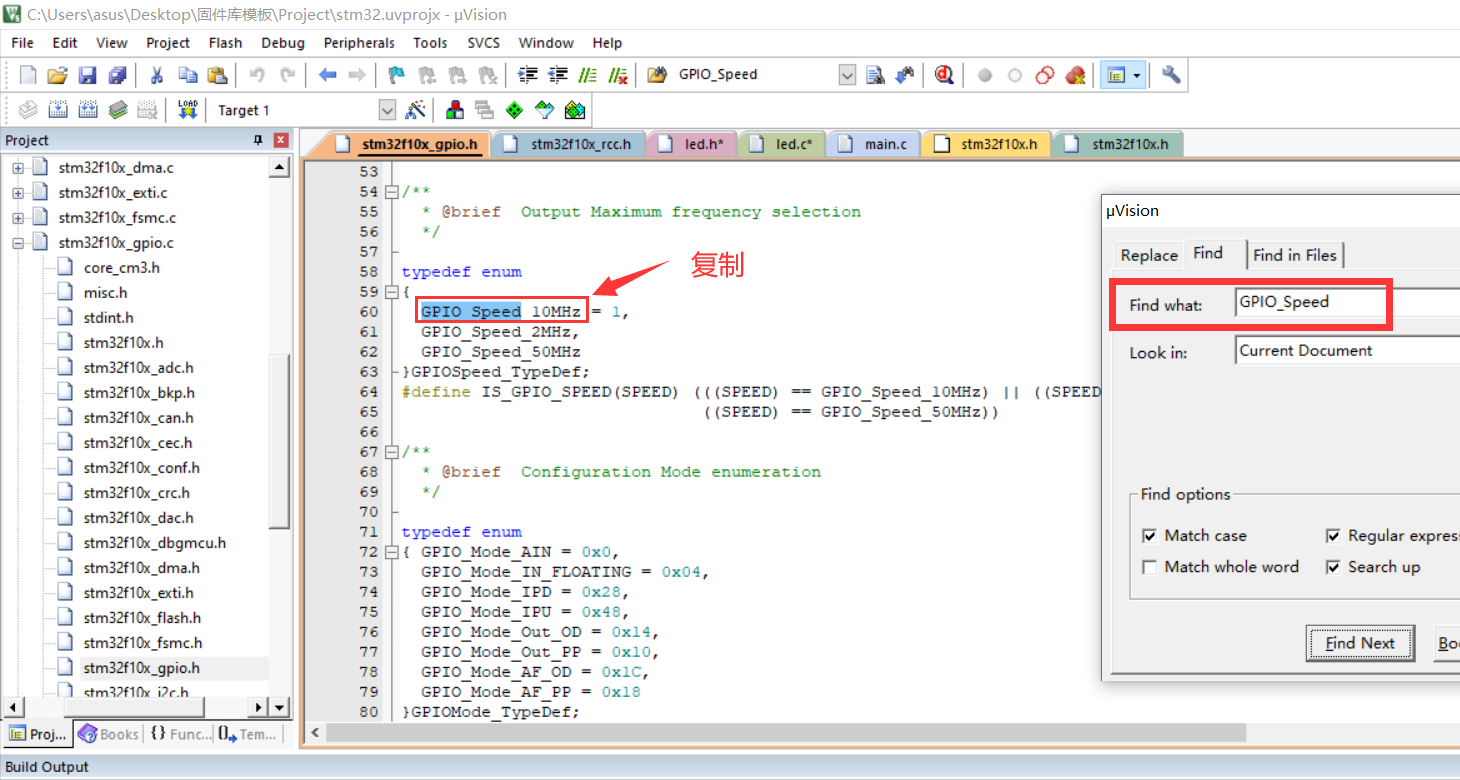1460x780 pixels.
Task: Open the Flash menu
Action: pos(225,43)
